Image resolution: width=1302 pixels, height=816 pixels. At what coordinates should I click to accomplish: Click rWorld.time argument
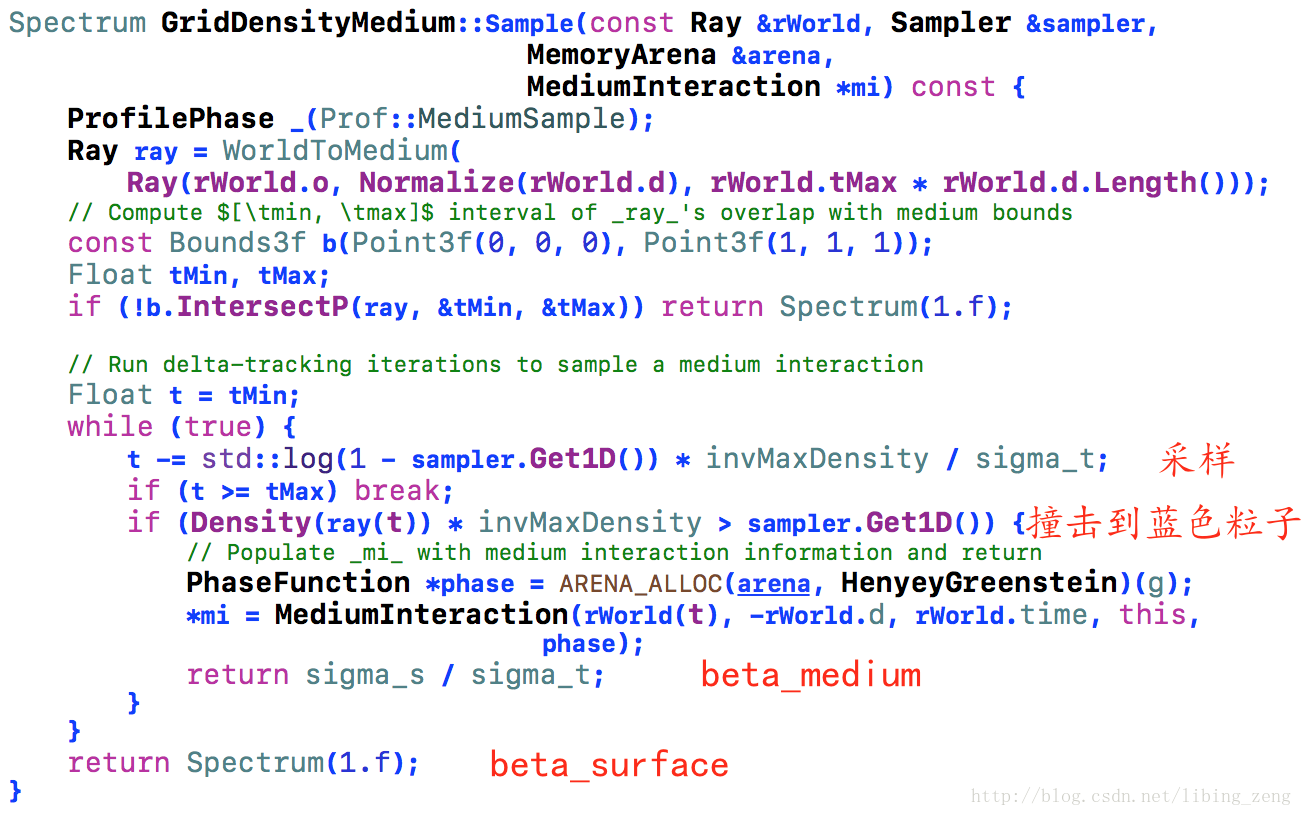point(1001,614)
